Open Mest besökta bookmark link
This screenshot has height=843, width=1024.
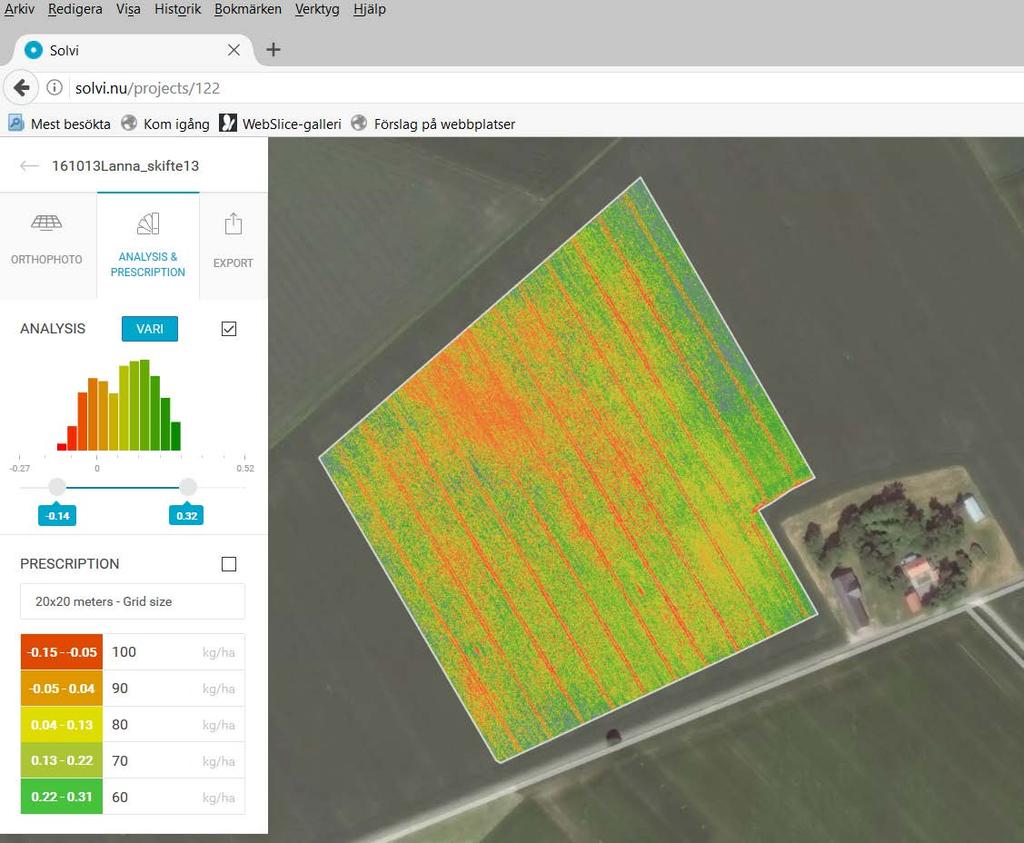click(71, 124)
